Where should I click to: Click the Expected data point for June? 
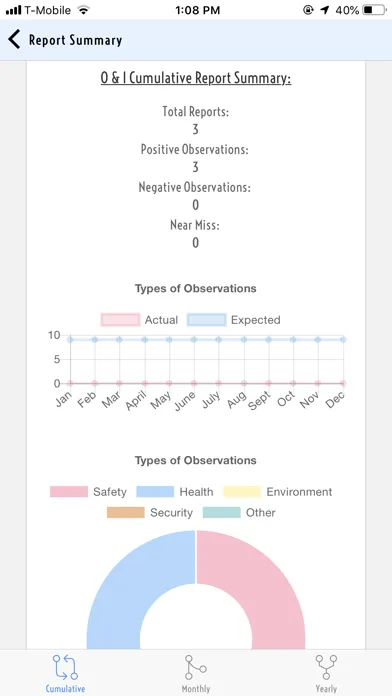click(194, 340)
